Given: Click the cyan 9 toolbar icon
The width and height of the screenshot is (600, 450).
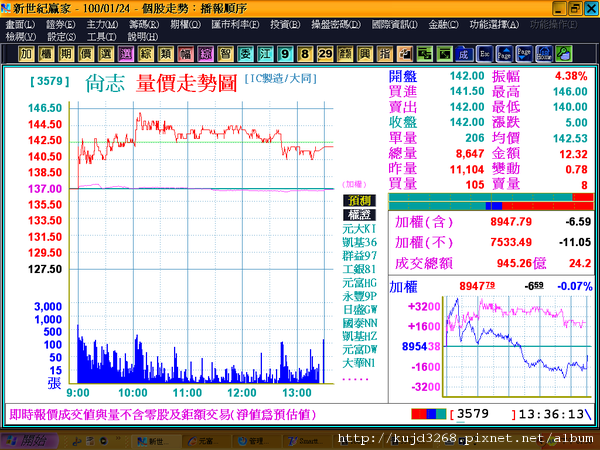Looking at the screenshot, I should click(285, 54).
